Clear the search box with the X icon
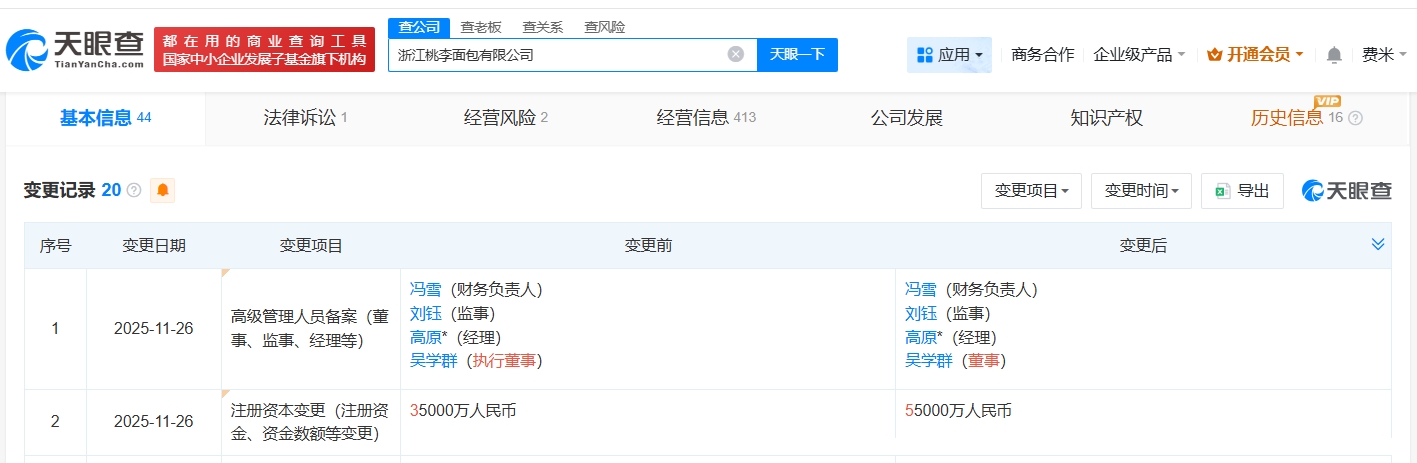 pyautogui.click(x=736, y=55)
